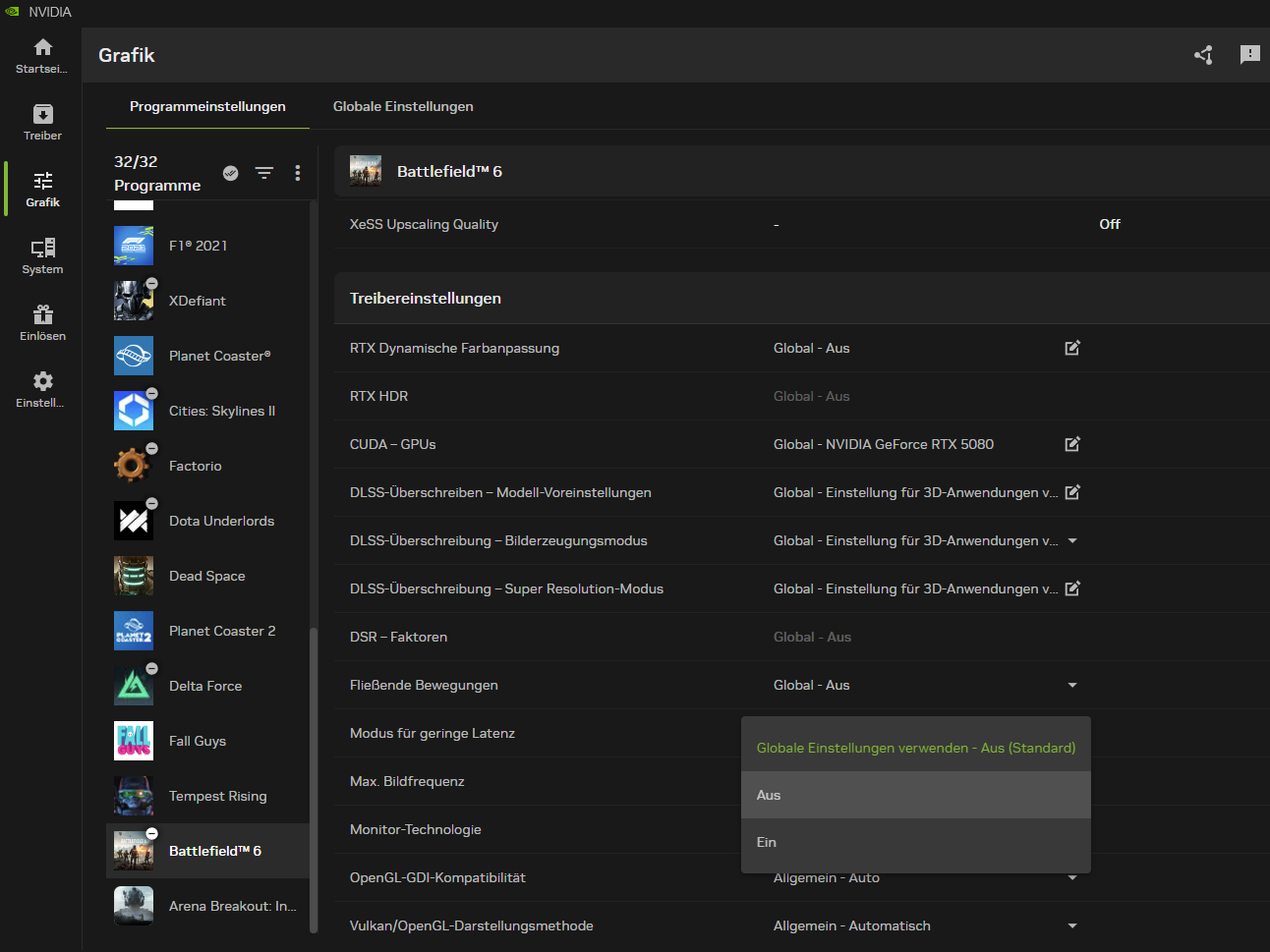The height and width of the screenshot is (952, 1270).
Task: Open the Startseite home icon in sidebar
Action: point(42,55)
